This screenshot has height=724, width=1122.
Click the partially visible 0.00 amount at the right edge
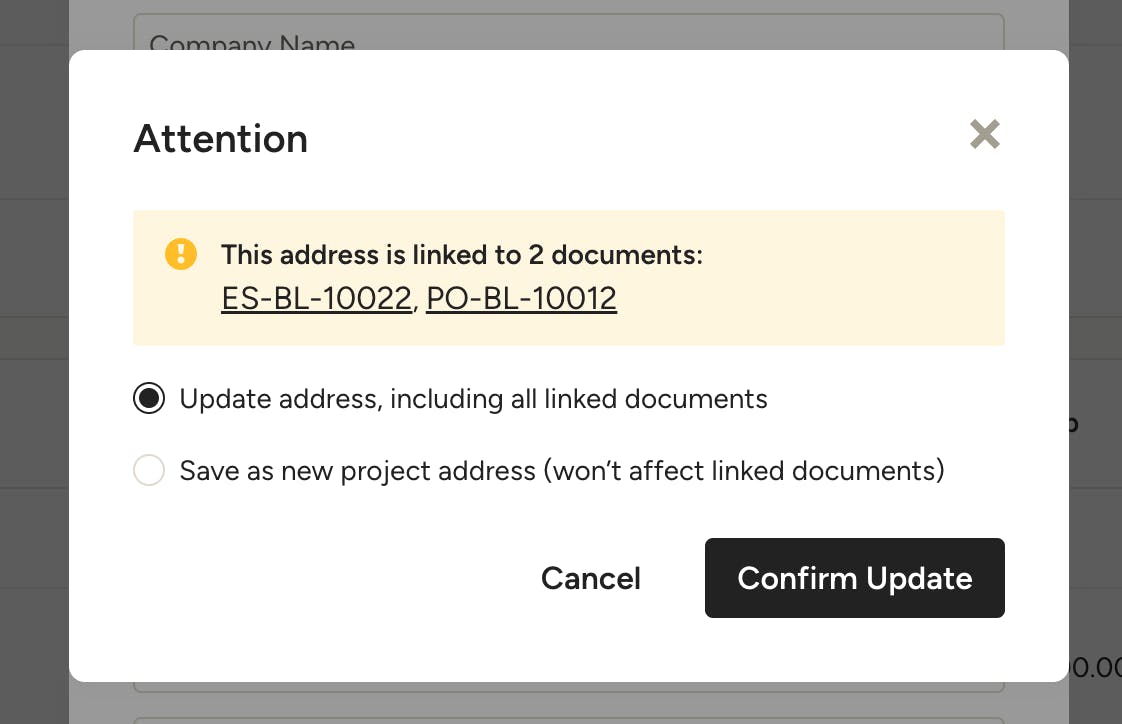coord(1095,667)
